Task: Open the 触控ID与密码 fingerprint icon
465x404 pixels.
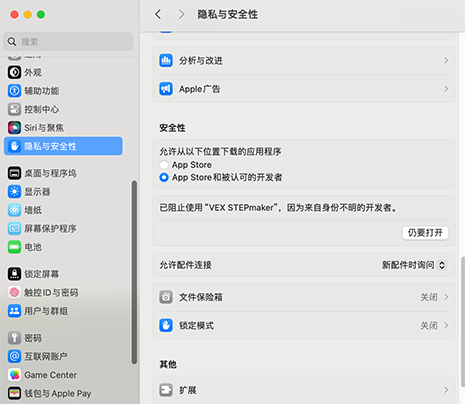Action: (x=14, y=292)
